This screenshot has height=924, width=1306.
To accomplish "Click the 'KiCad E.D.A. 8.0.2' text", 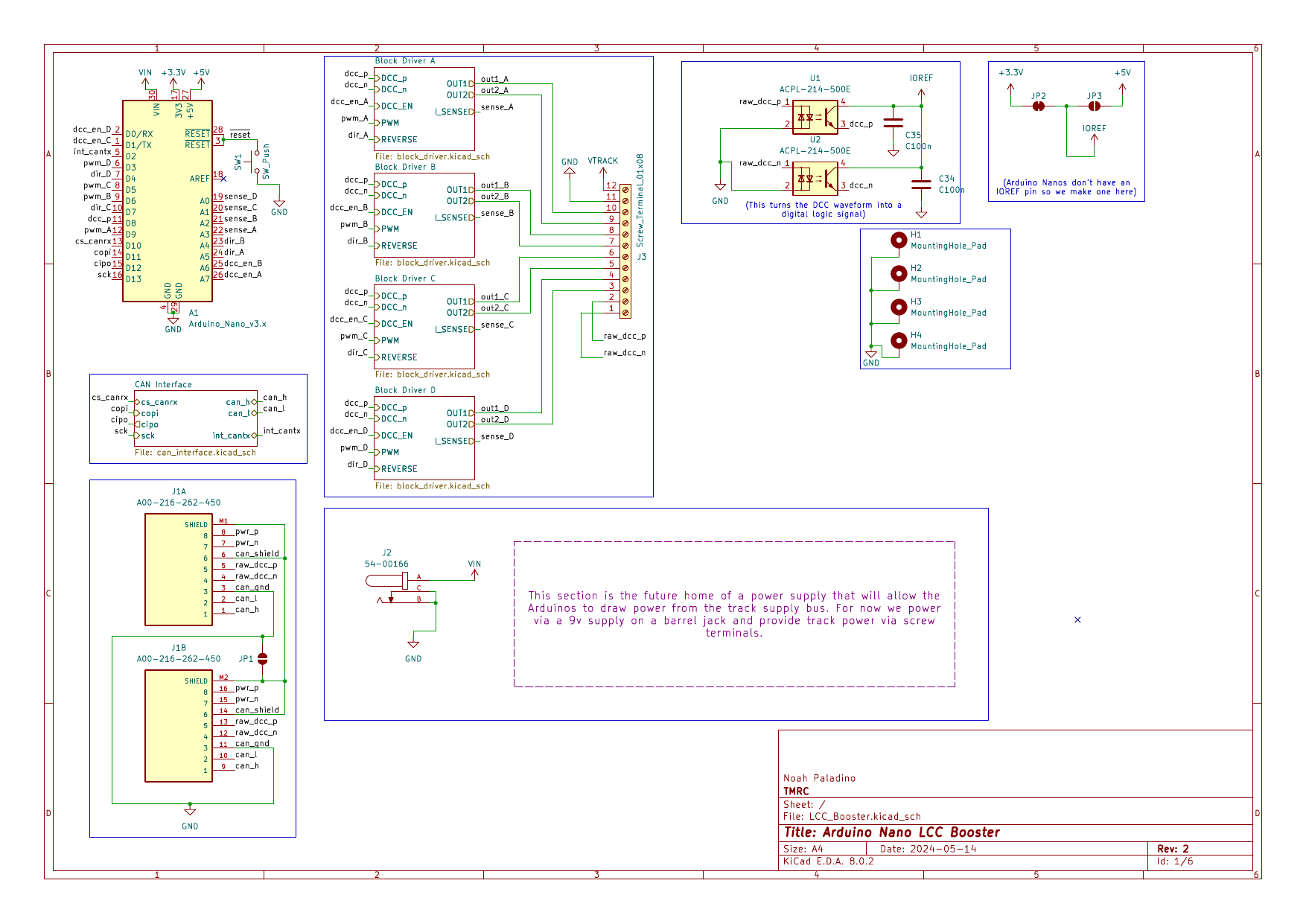I will (x=829, y=861).
